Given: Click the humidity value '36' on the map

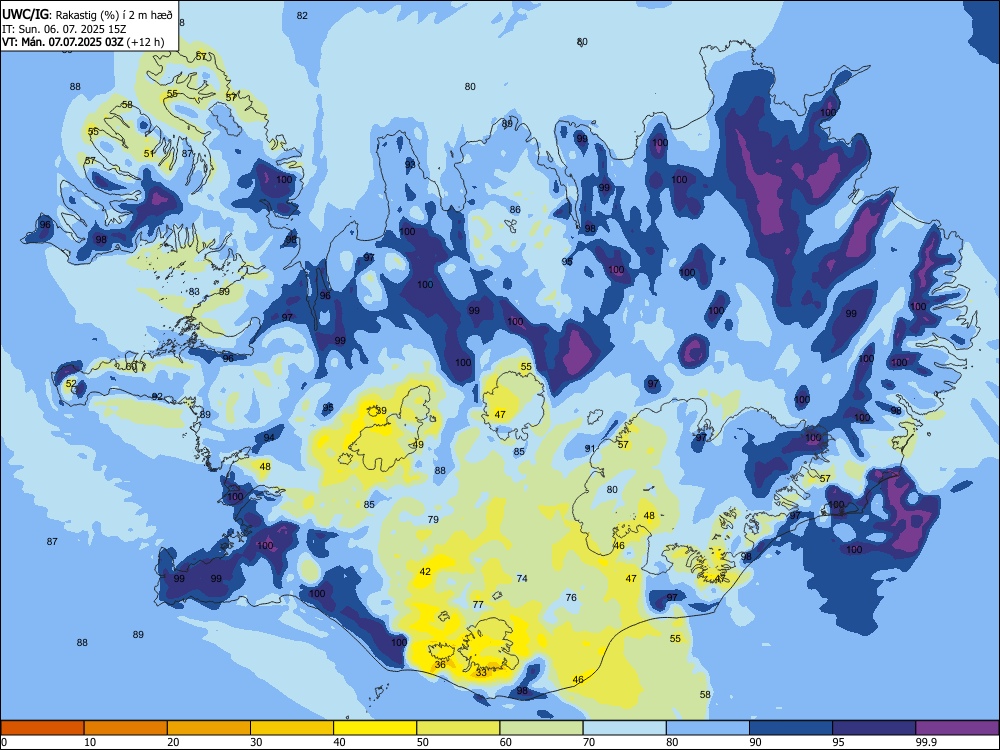Looking at the screenshot, I should coord(440,665).
